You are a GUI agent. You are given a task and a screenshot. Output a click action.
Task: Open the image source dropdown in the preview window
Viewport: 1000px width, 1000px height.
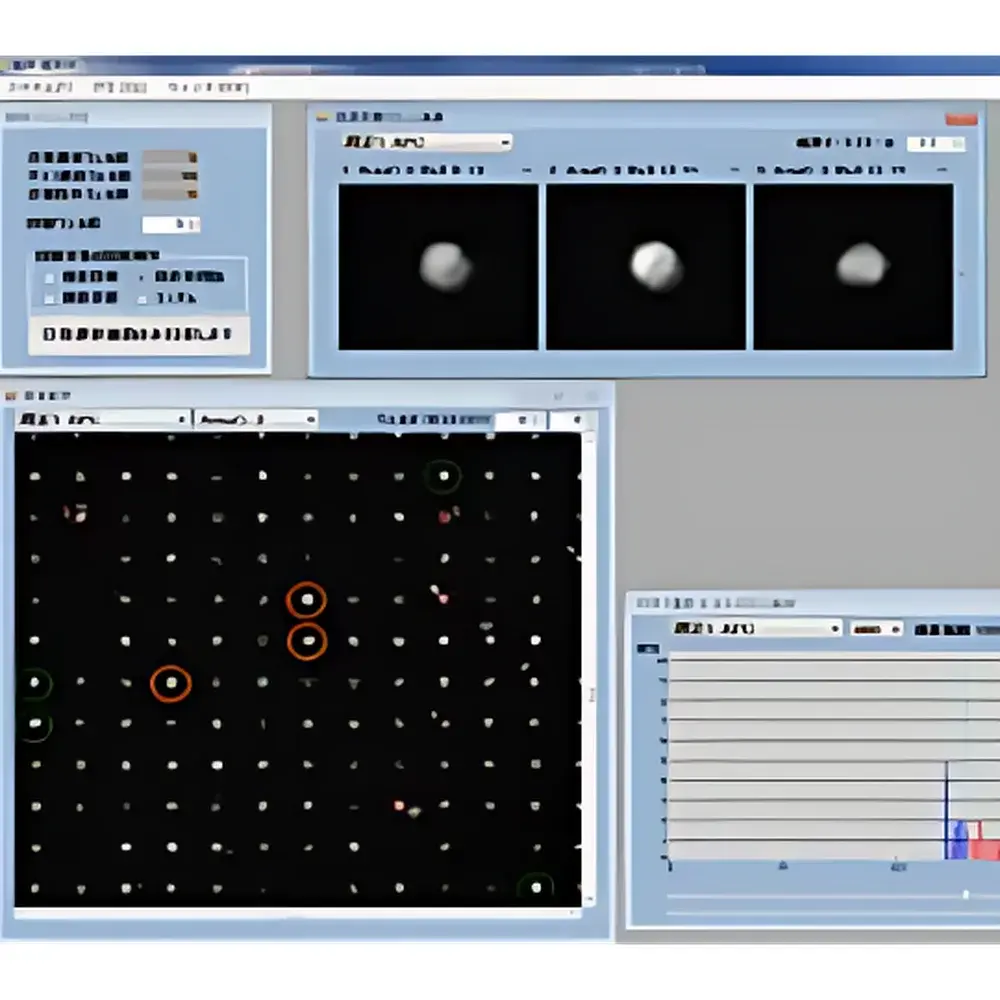pyautogui.click(x=505, y=142)
